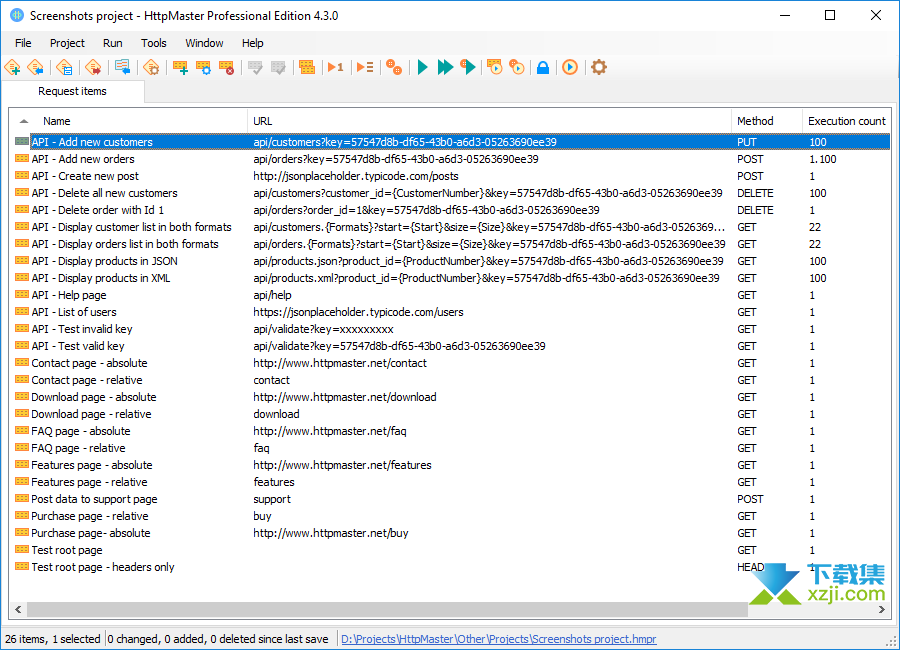
Task: Select 'API - Add new orders' row
Action: (452, 159)
